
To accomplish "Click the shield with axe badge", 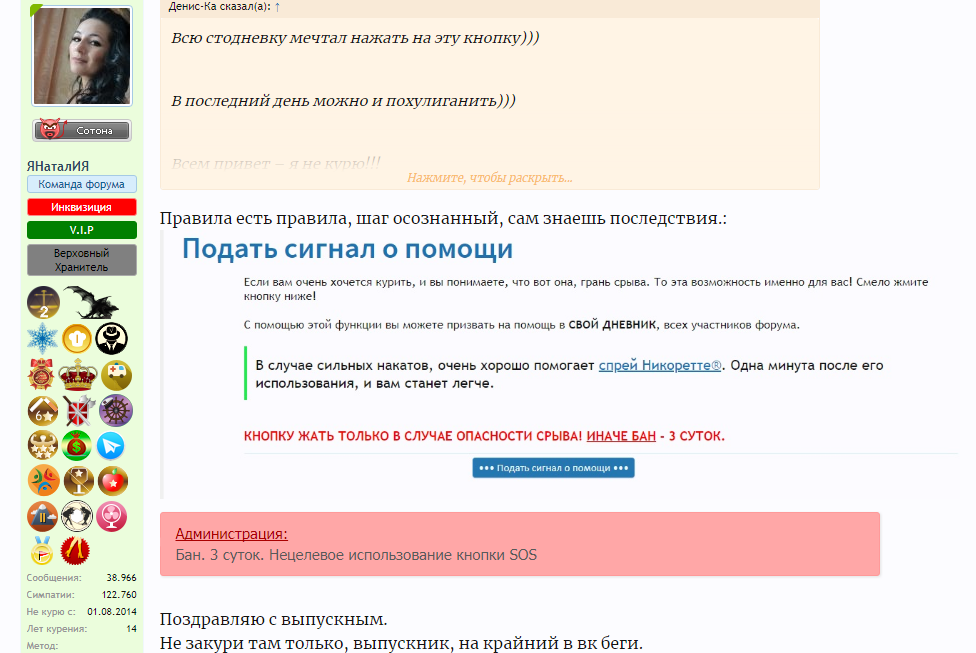I will [78, 411].
